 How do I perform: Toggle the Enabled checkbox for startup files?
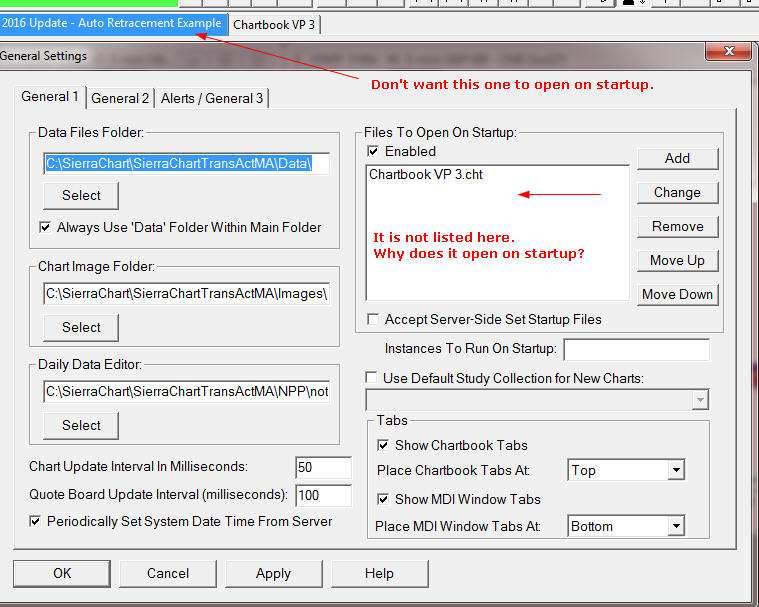tap(373, 151)
